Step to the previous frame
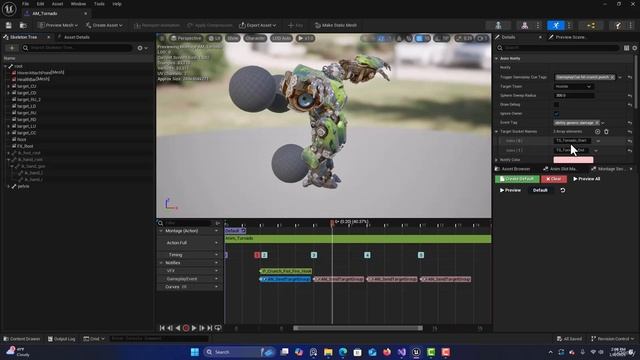 click(170, 328)
